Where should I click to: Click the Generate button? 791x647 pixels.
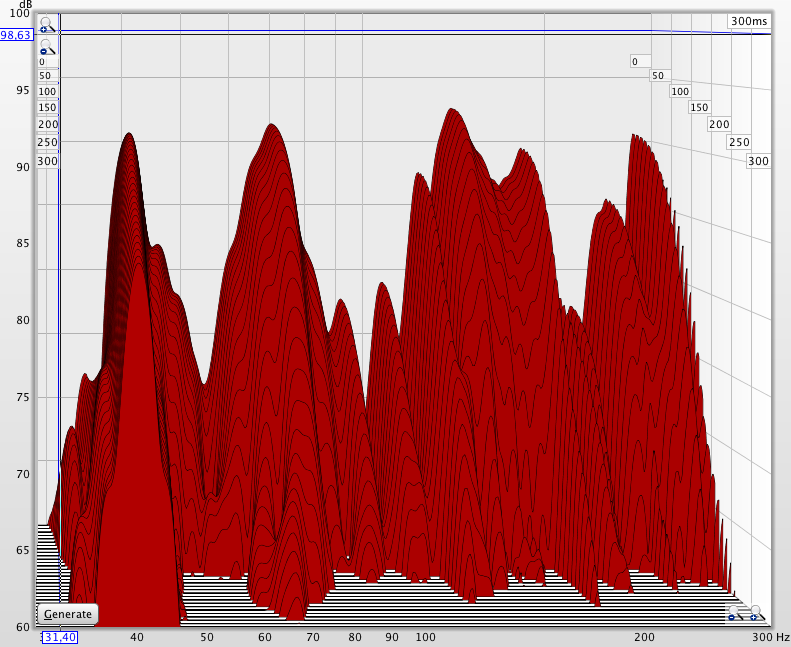(68, 614)
